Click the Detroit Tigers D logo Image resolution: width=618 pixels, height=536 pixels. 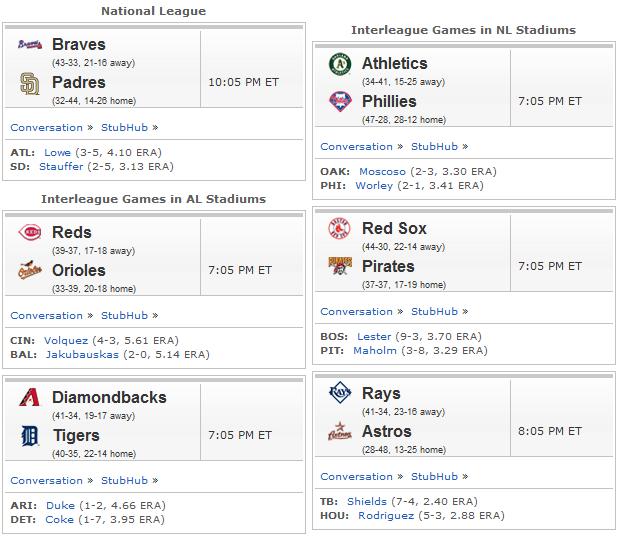(30, 436)
